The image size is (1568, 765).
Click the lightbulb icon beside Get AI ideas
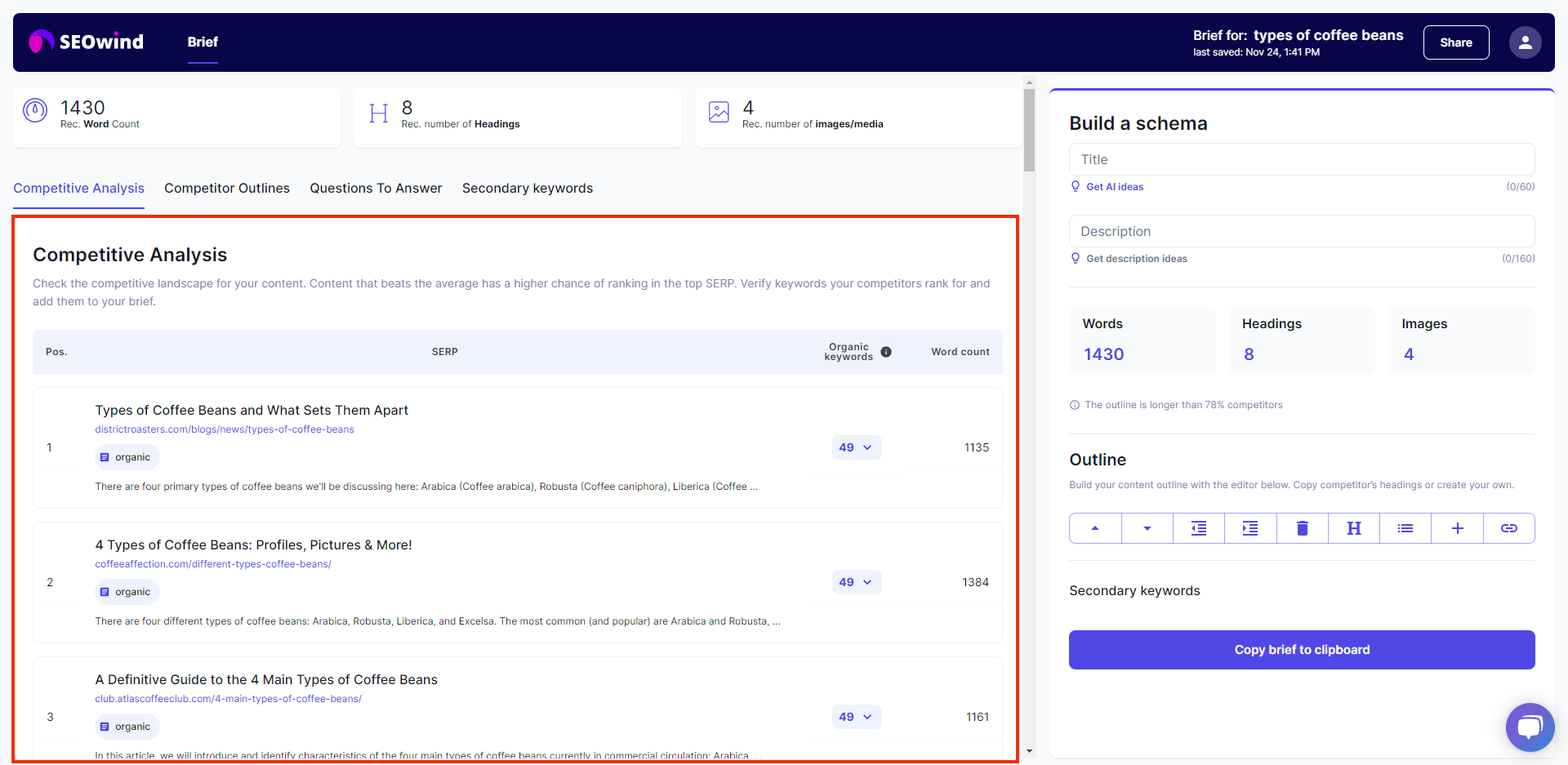click(1076, 186)
